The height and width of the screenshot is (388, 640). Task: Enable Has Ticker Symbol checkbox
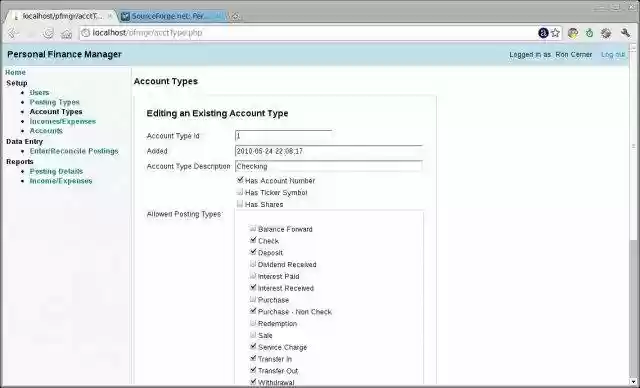click(x=240, y=191)
